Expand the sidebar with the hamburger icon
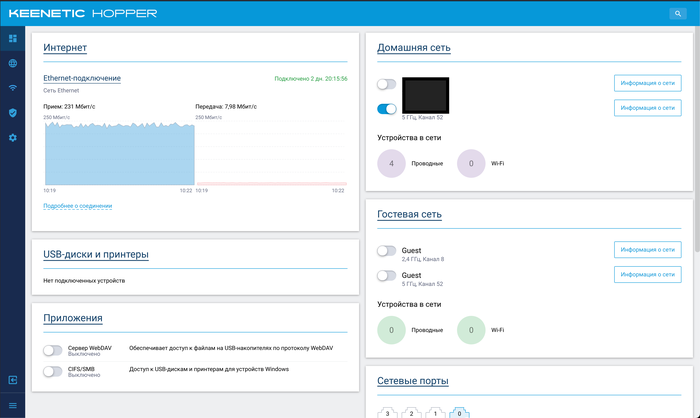 tap(12, 405)
